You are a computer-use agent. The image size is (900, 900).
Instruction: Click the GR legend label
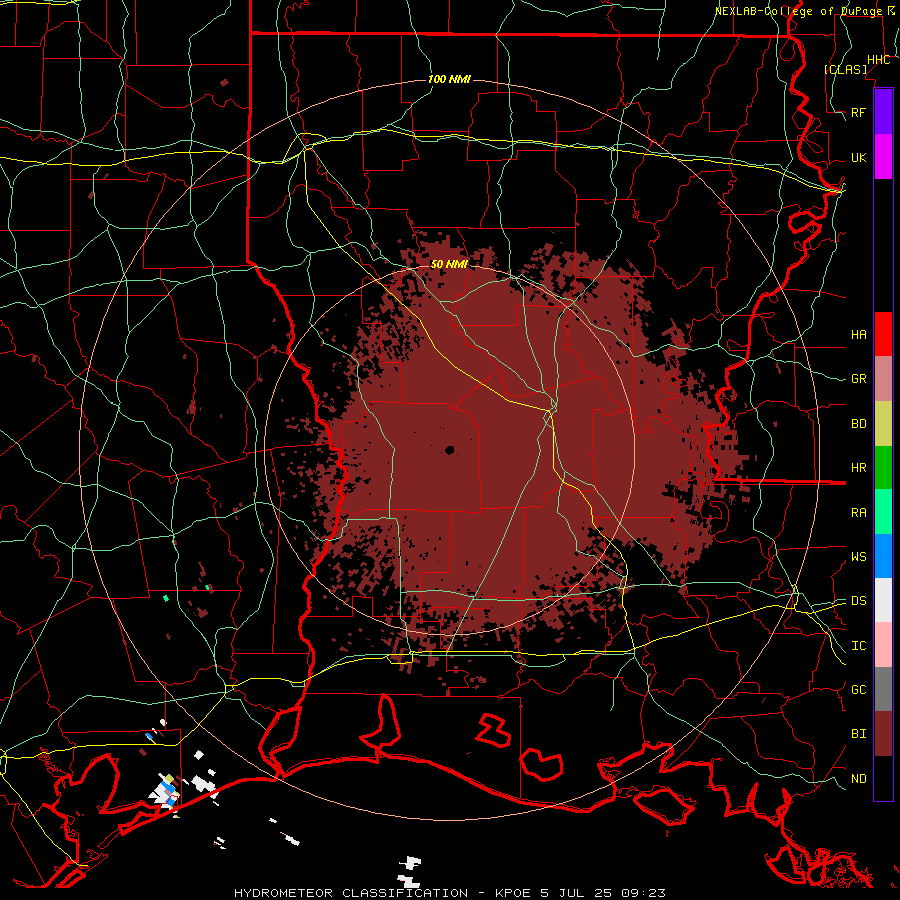pyautogui.click(x=858, y=379)
